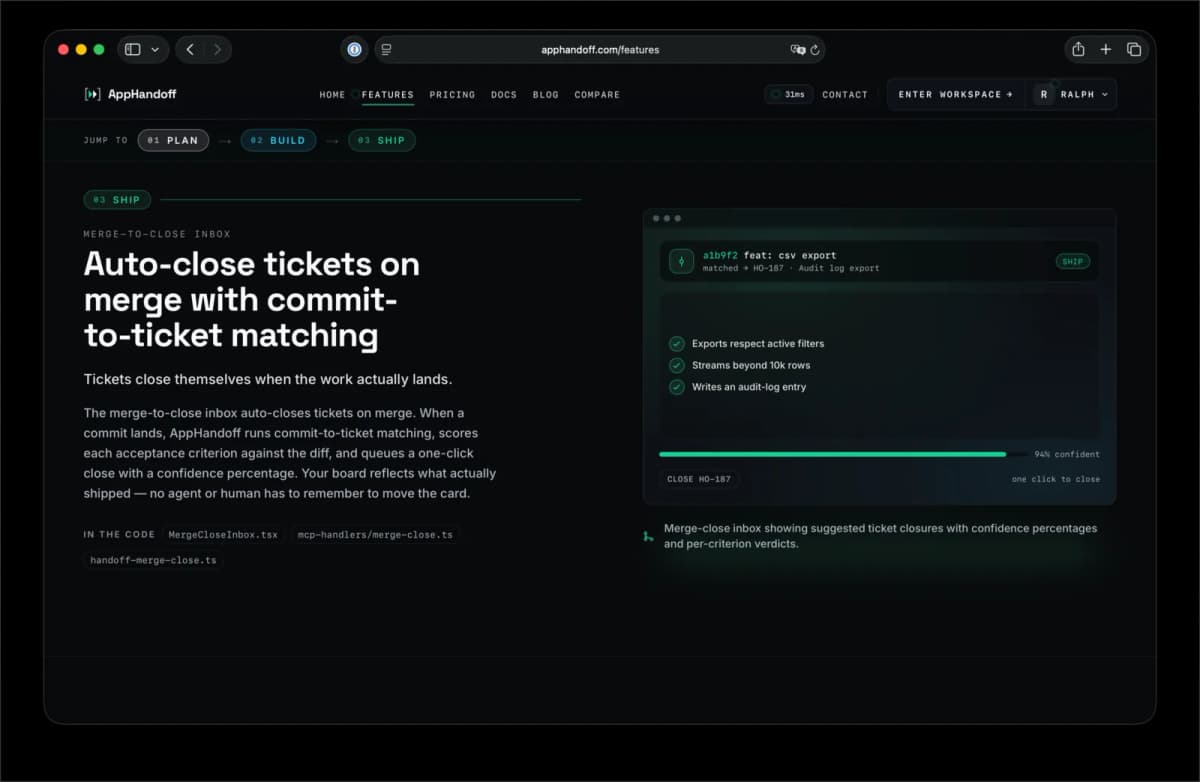
Task: Toggle the 'Exports respect active filters' check
Action: (x=676, y=343)
